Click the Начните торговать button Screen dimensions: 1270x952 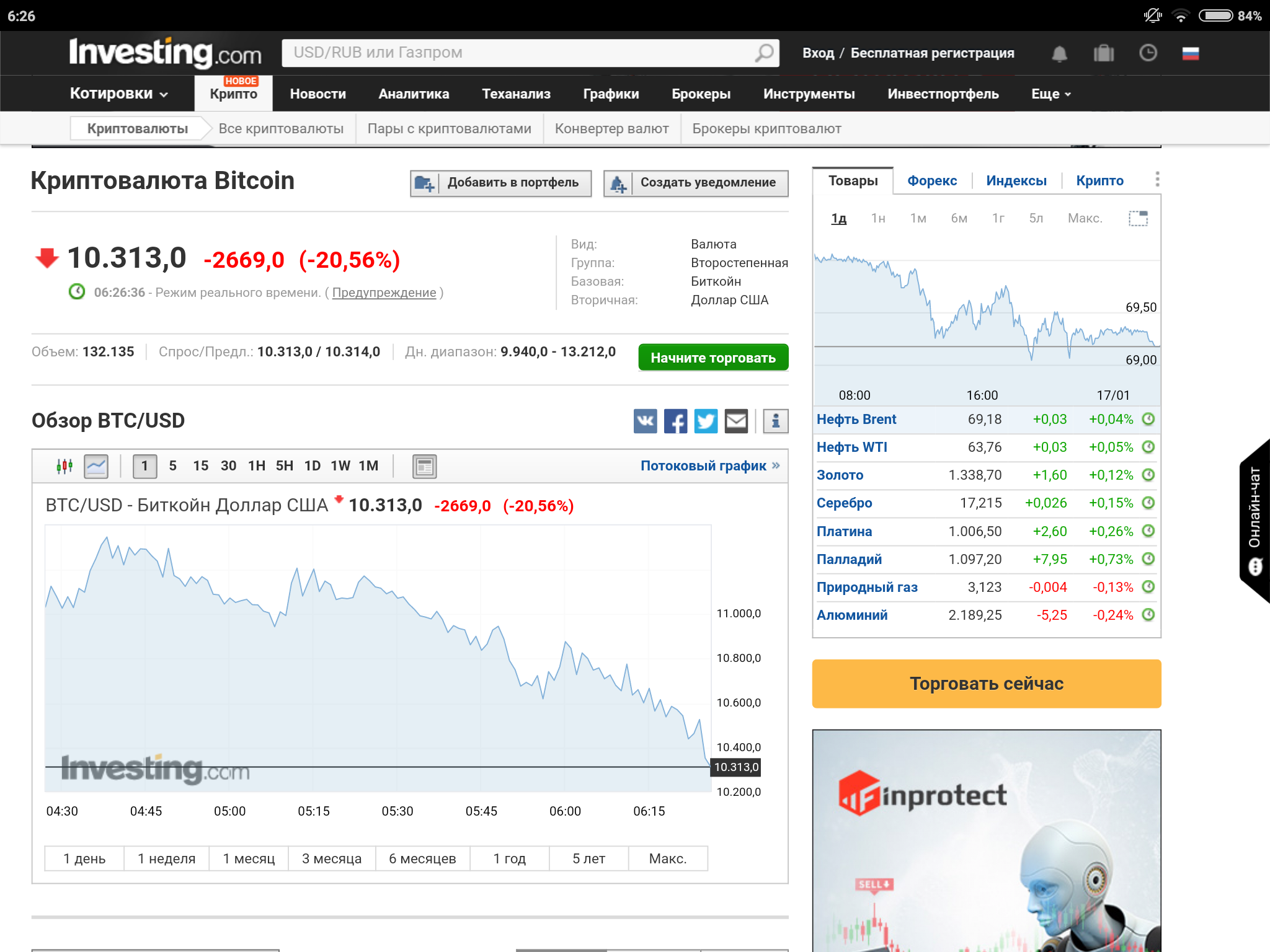(713, 358)
